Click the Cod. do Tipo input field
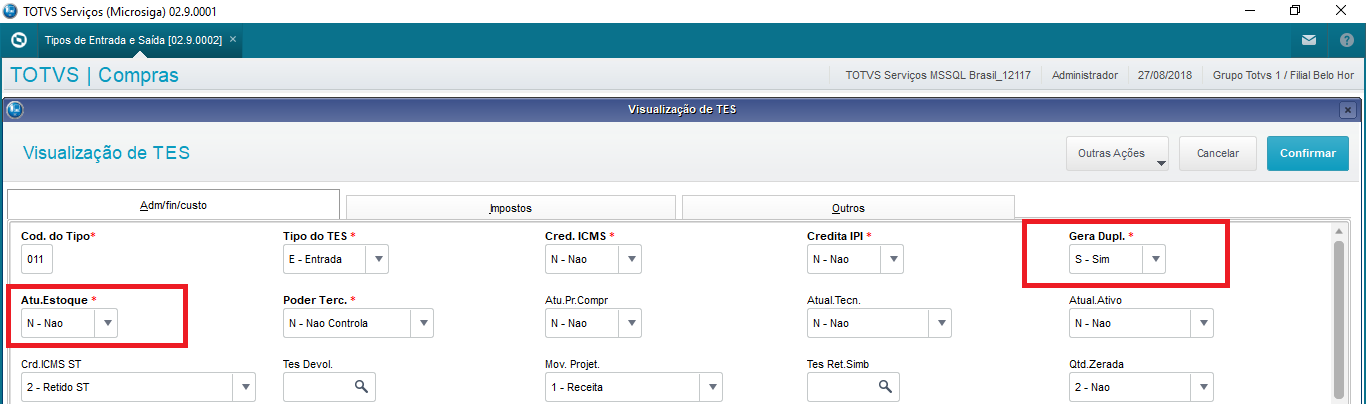 pos(37,260)
